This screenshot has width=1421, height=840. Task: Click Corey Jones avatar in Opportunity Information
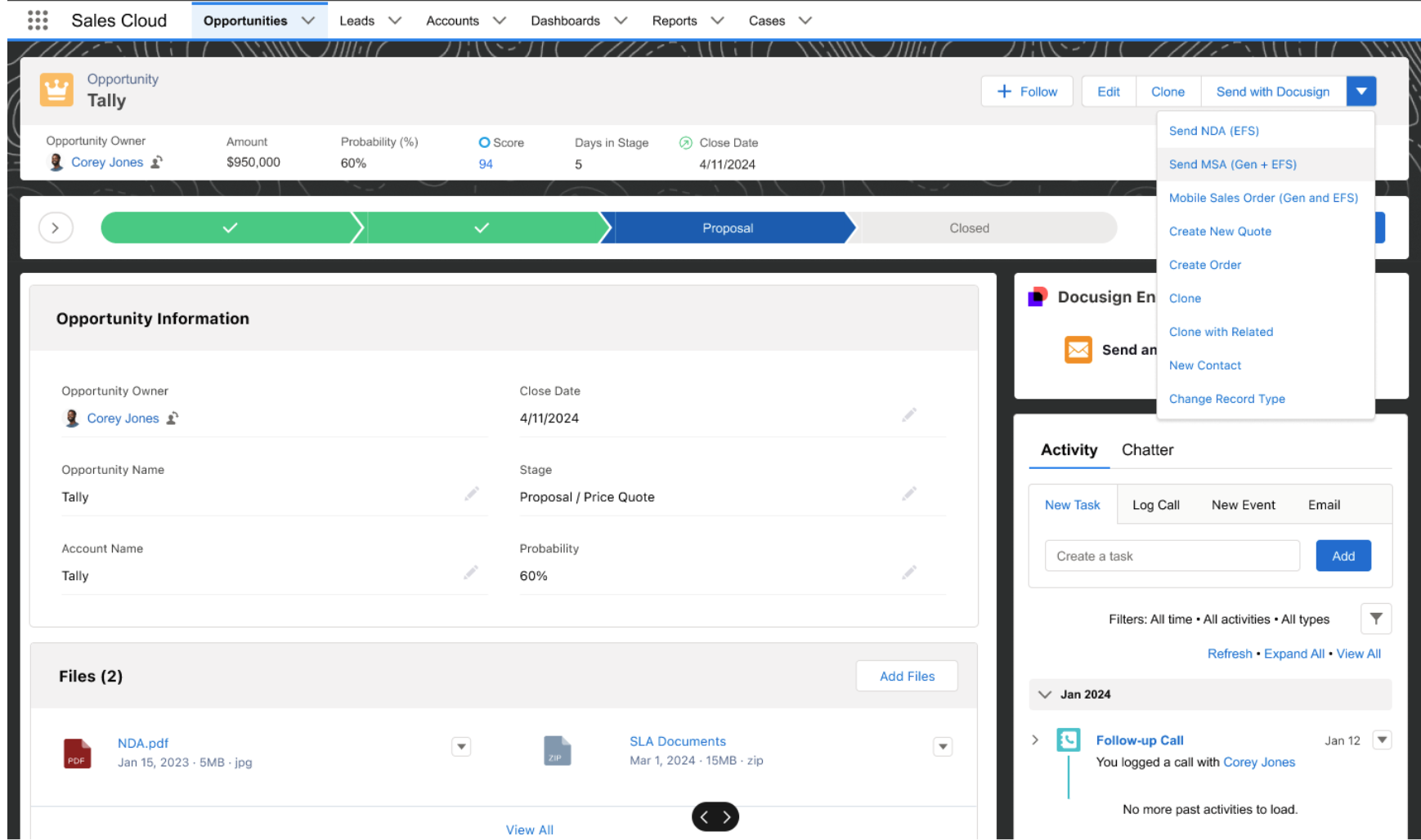(x=72, y=418)
